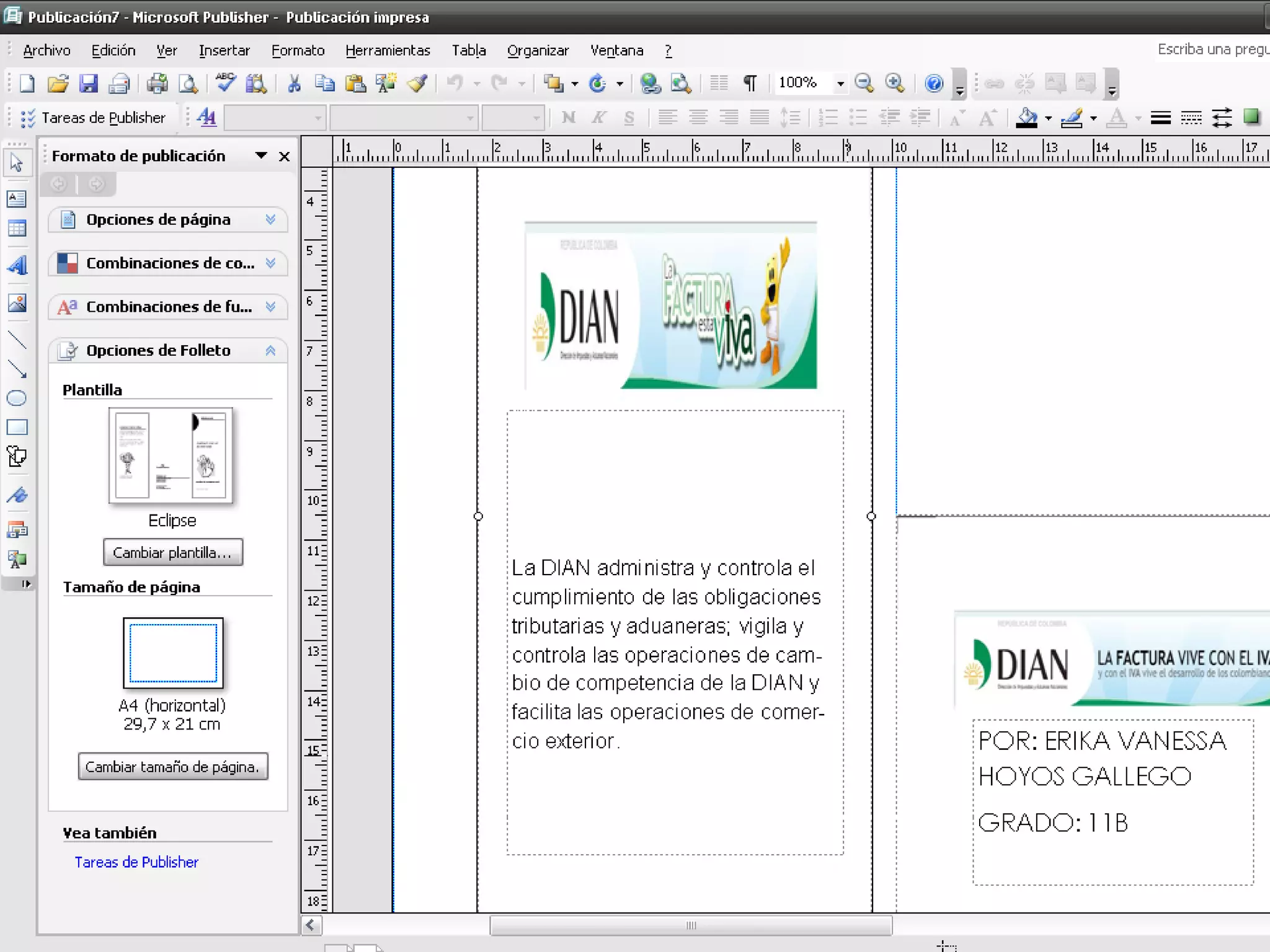Click the Zoom In magnifier icon
The height and width of the screenshot is (952, 1270).
point(894,83)
